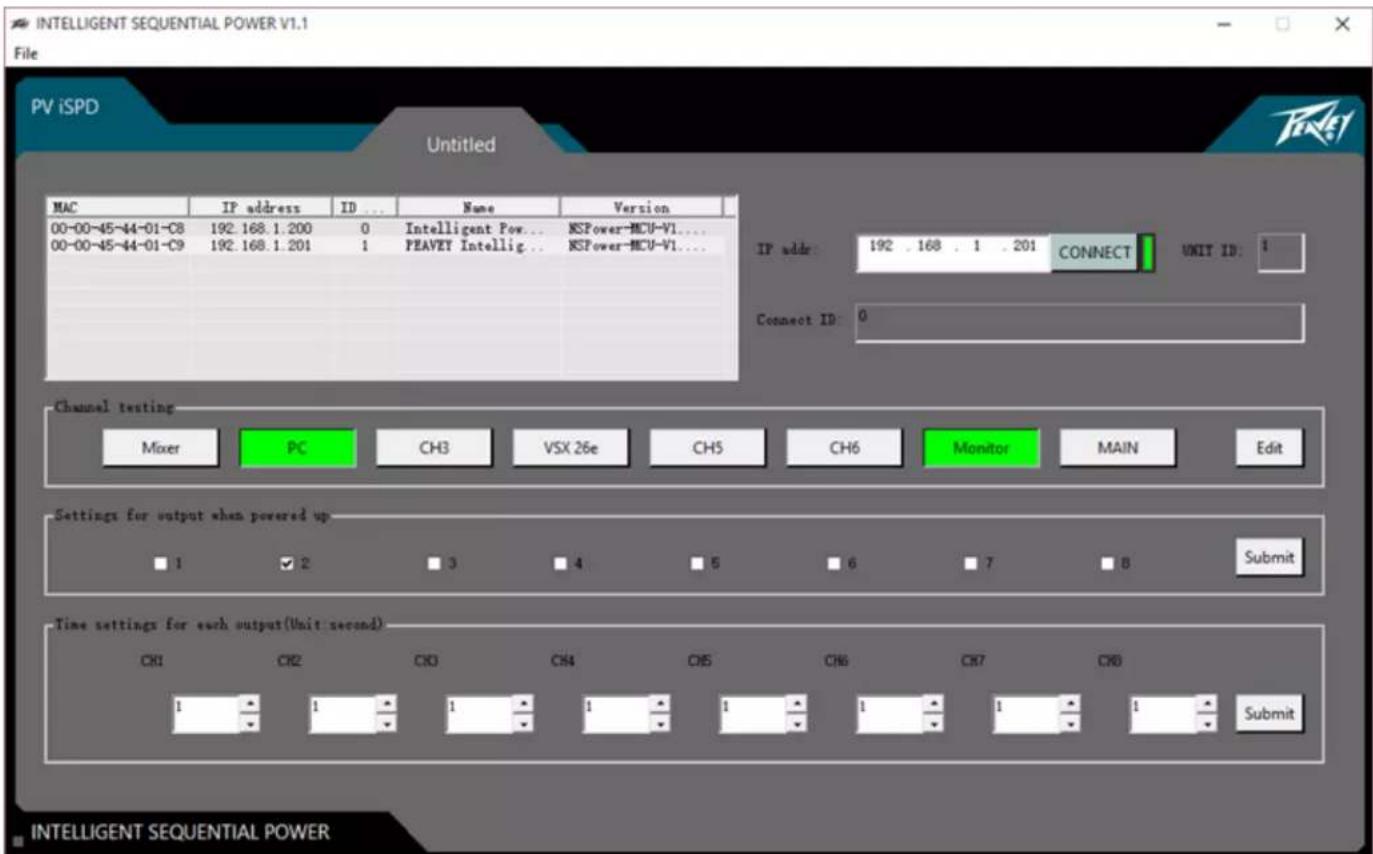The image size is (1373, 854).
Task: Enable power-up output checkbox 4
Action: point(562,564)
